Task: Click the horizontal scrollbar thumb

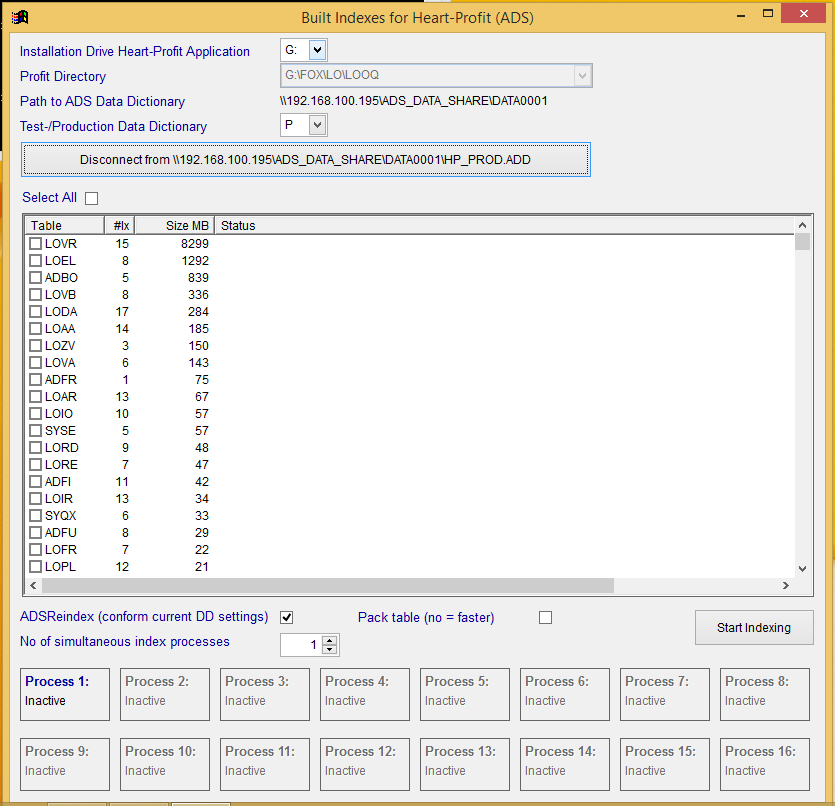Action: (x=328, y=586)
